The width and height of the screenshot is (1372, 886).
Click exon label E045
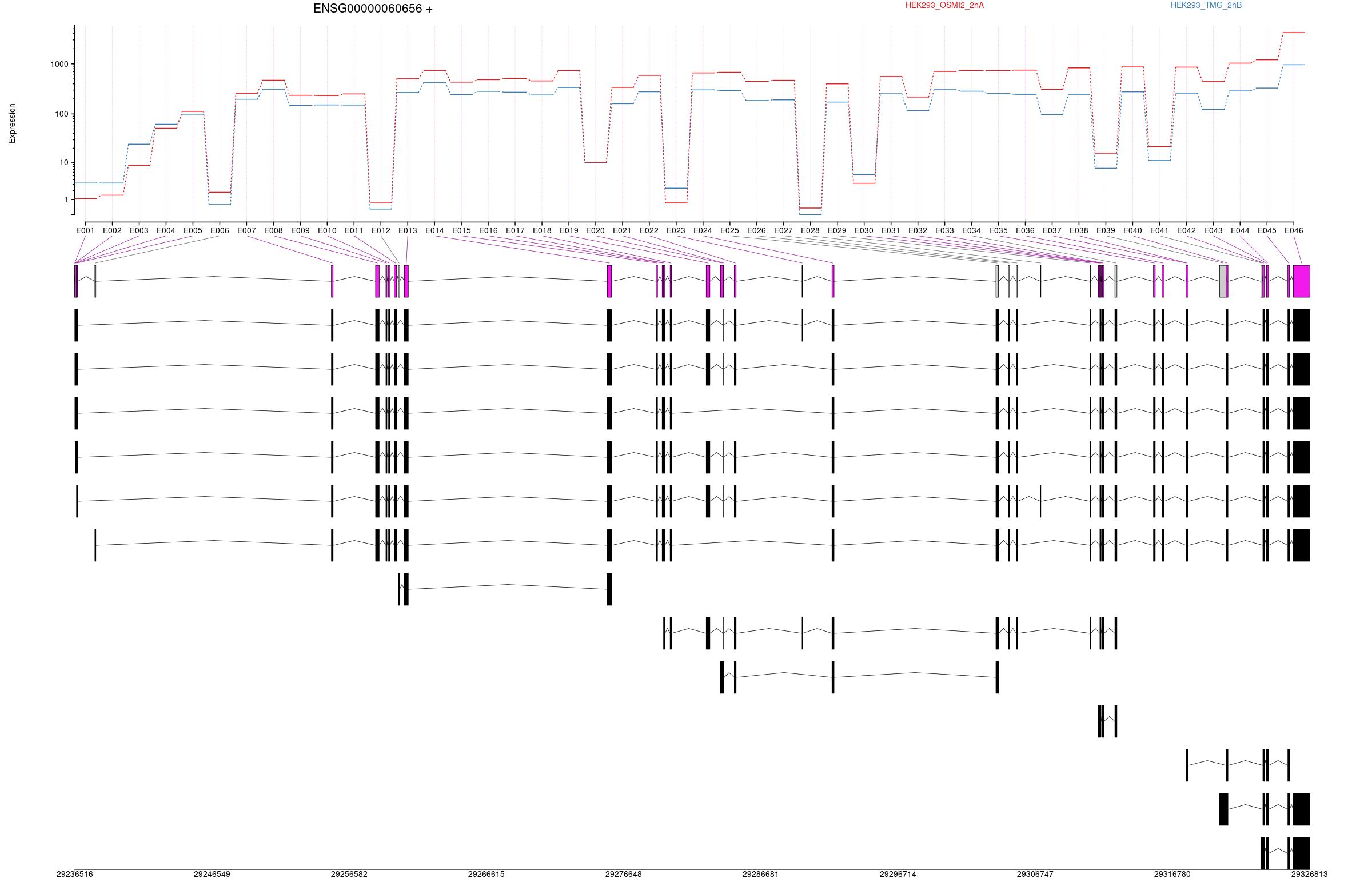pos(1267,231)
